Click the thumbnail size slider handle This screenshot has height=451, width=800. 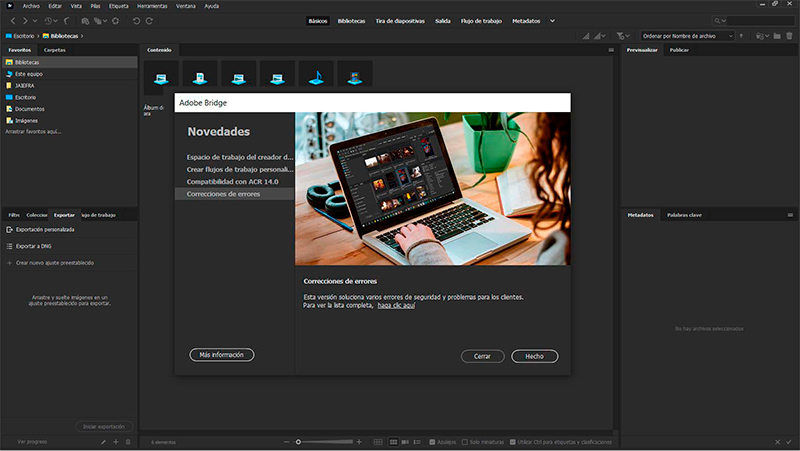click(x=298, y=441)
